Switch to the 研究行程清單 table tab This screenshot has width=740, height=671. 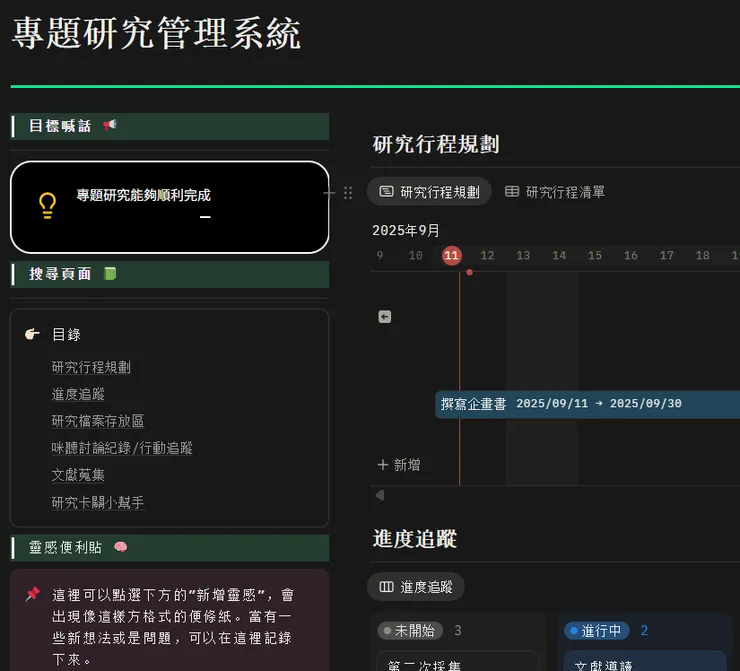pos(555,192)
